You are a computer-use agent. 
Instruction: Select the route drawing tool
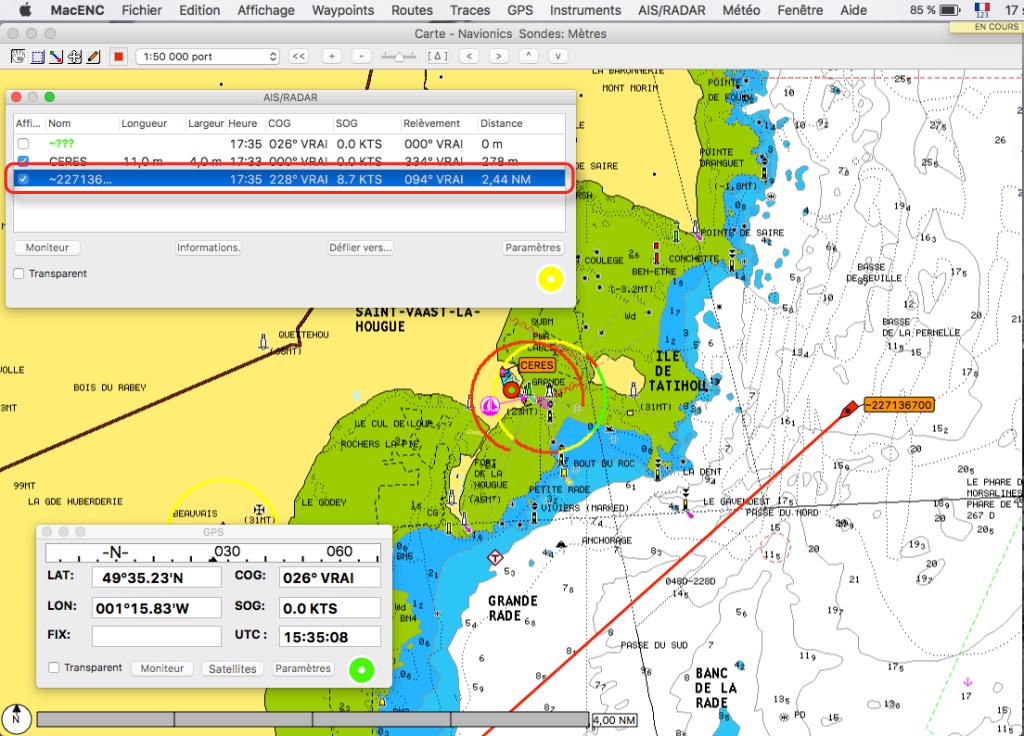[56, 56]
